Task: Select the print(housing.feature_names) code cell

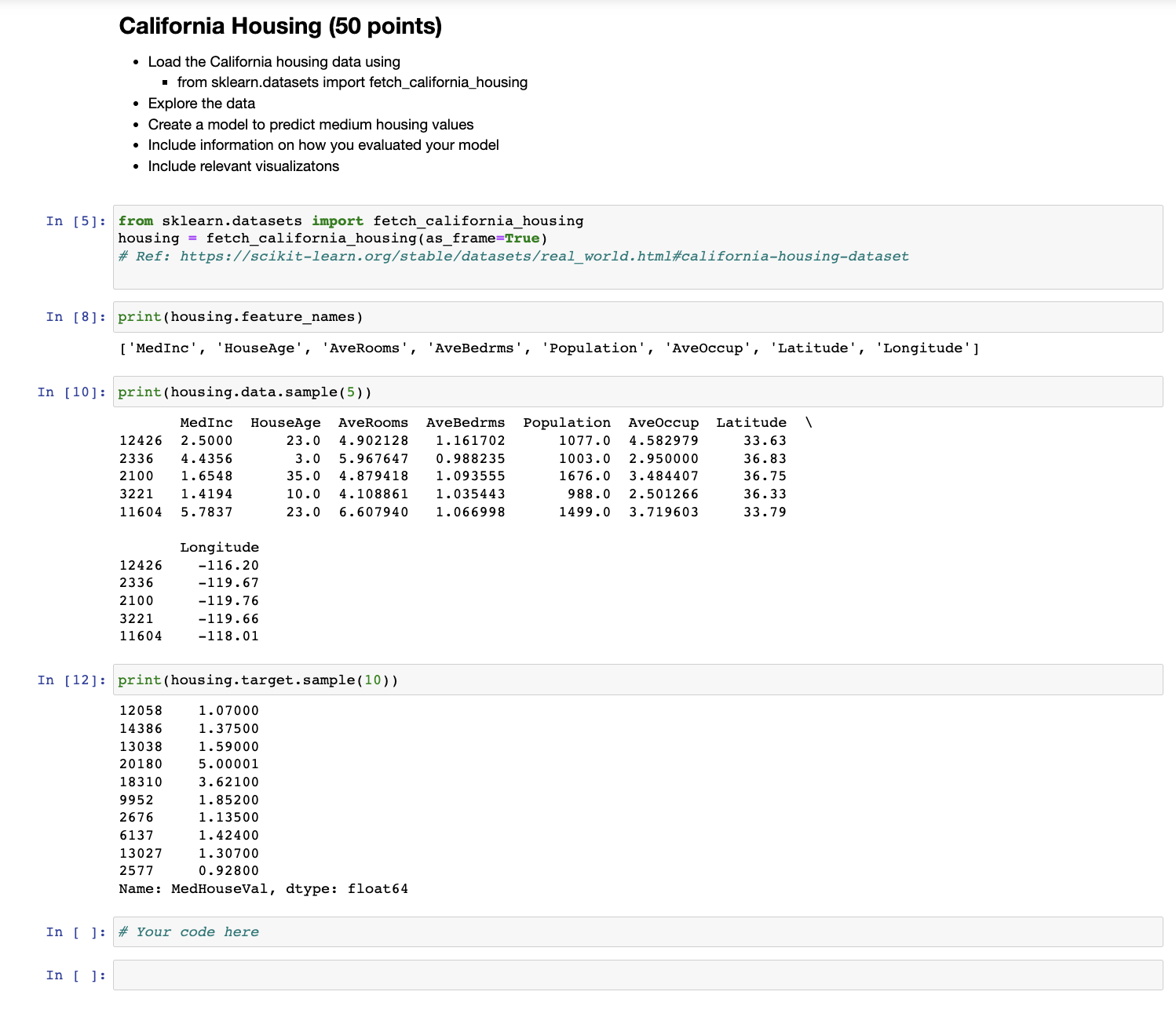Action: coord(239,316)
